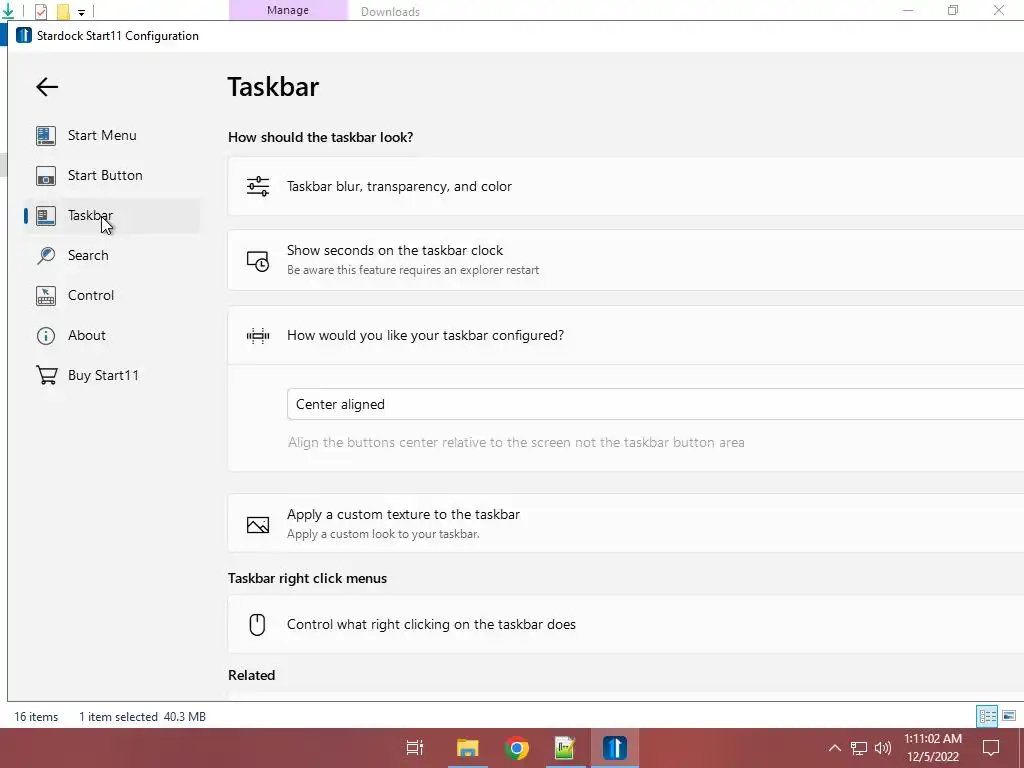This screenshot has height=768, width=1024.
Task: Launch Chrome from the taskbar
Action: pos(517,748)
